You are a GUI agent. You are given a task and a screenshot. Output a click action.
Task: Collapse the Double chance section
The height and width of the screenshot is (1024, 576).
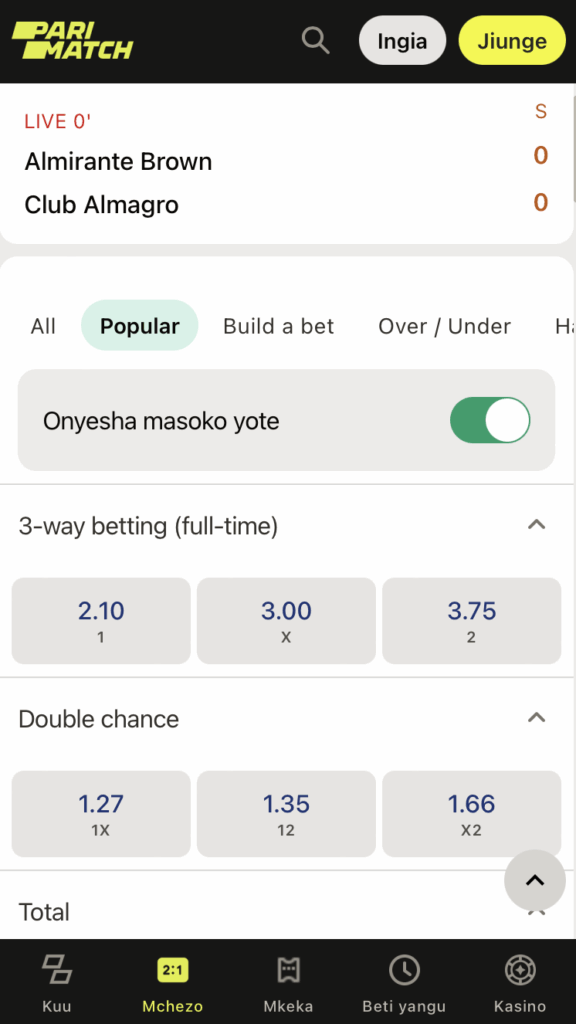[537, 718]
